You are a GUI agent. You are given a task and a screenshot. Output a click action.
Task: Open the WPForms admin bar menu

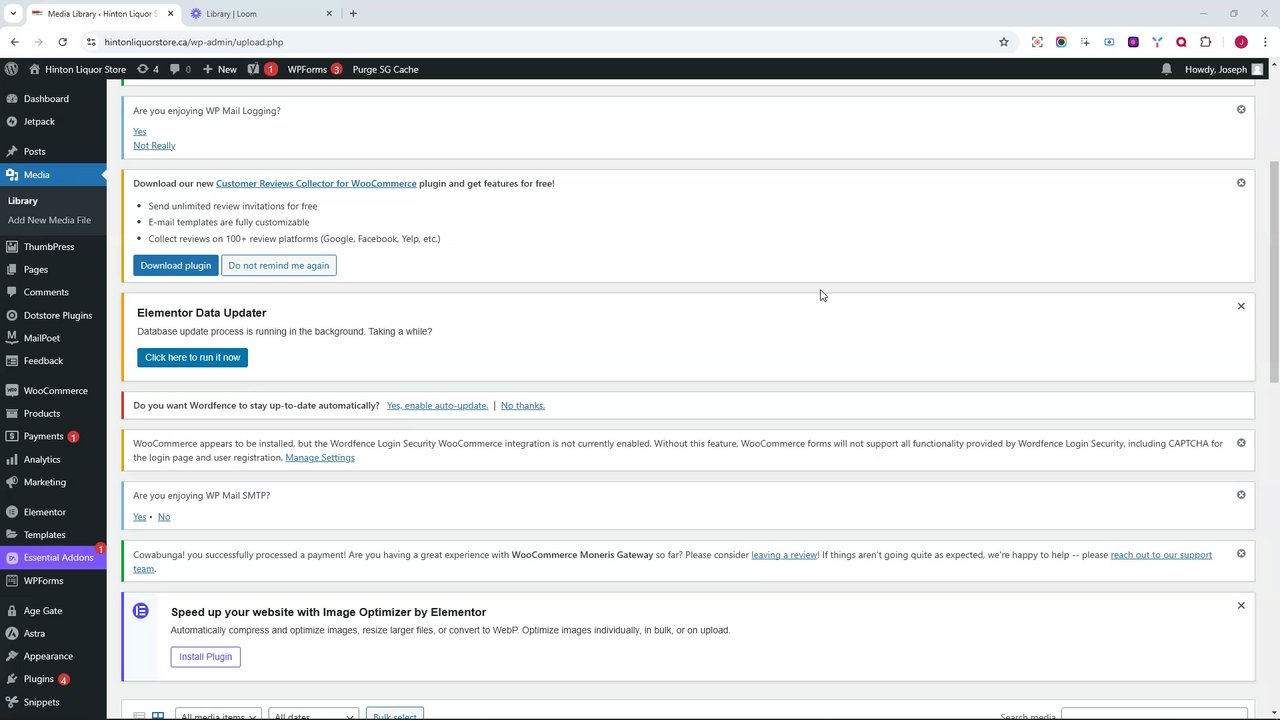(314, 69)
